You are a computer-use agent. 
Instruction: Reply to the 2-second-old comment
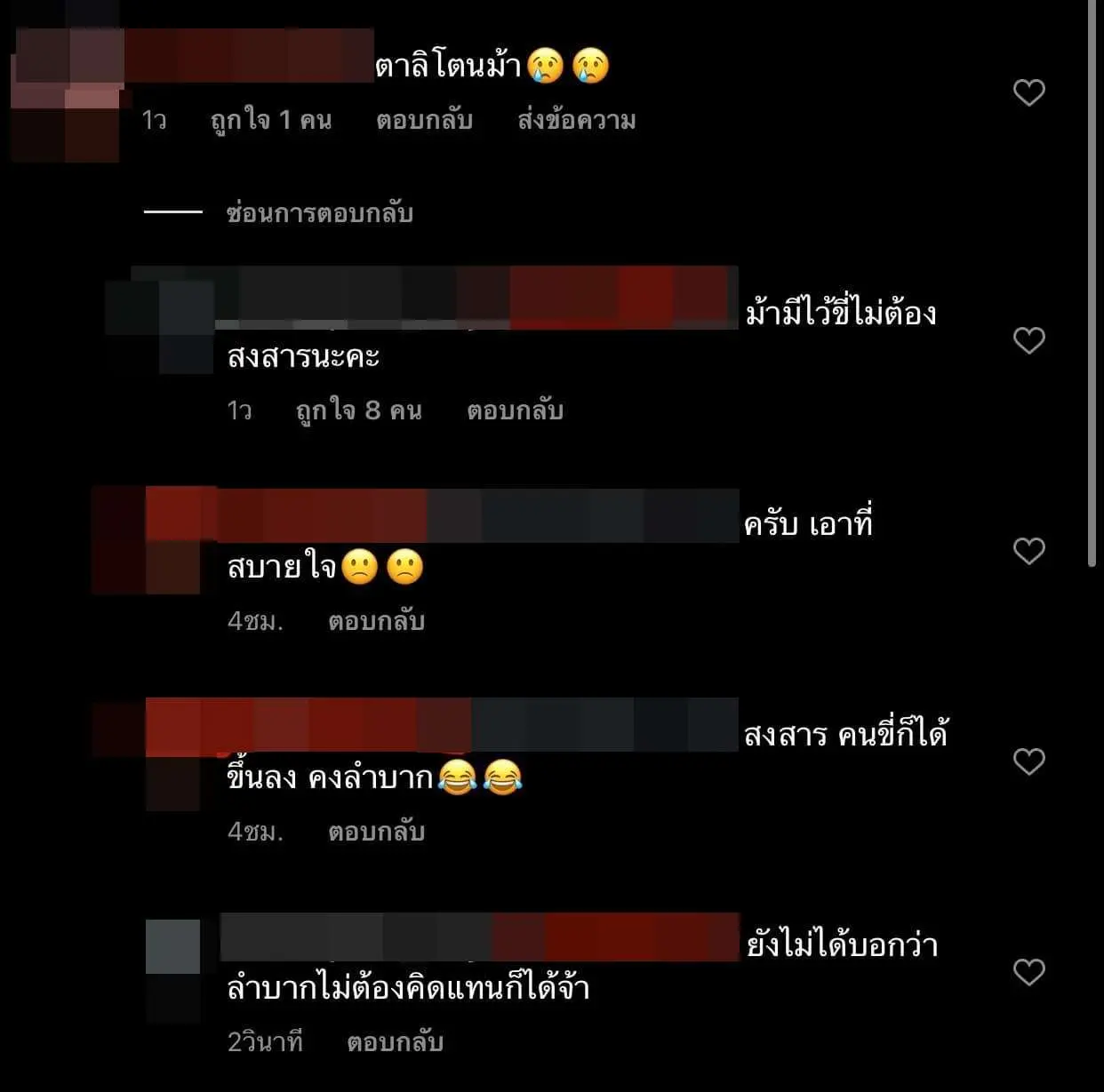(x=395, y=1042)
